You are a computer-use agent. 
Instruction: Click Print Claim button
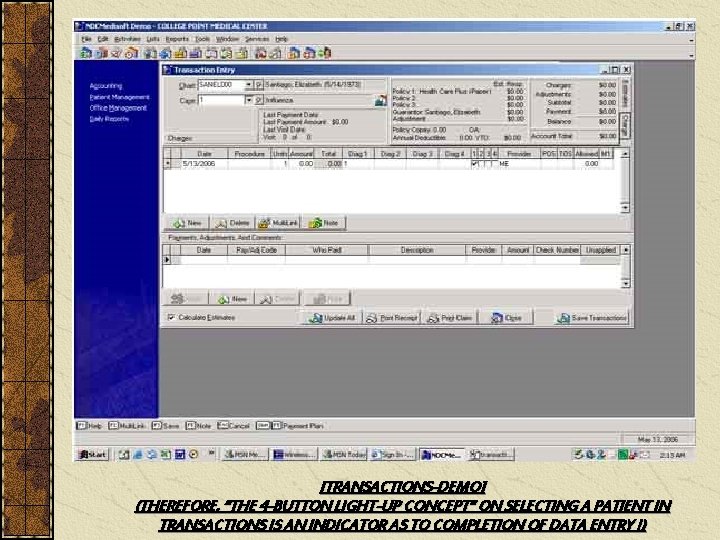450,318
